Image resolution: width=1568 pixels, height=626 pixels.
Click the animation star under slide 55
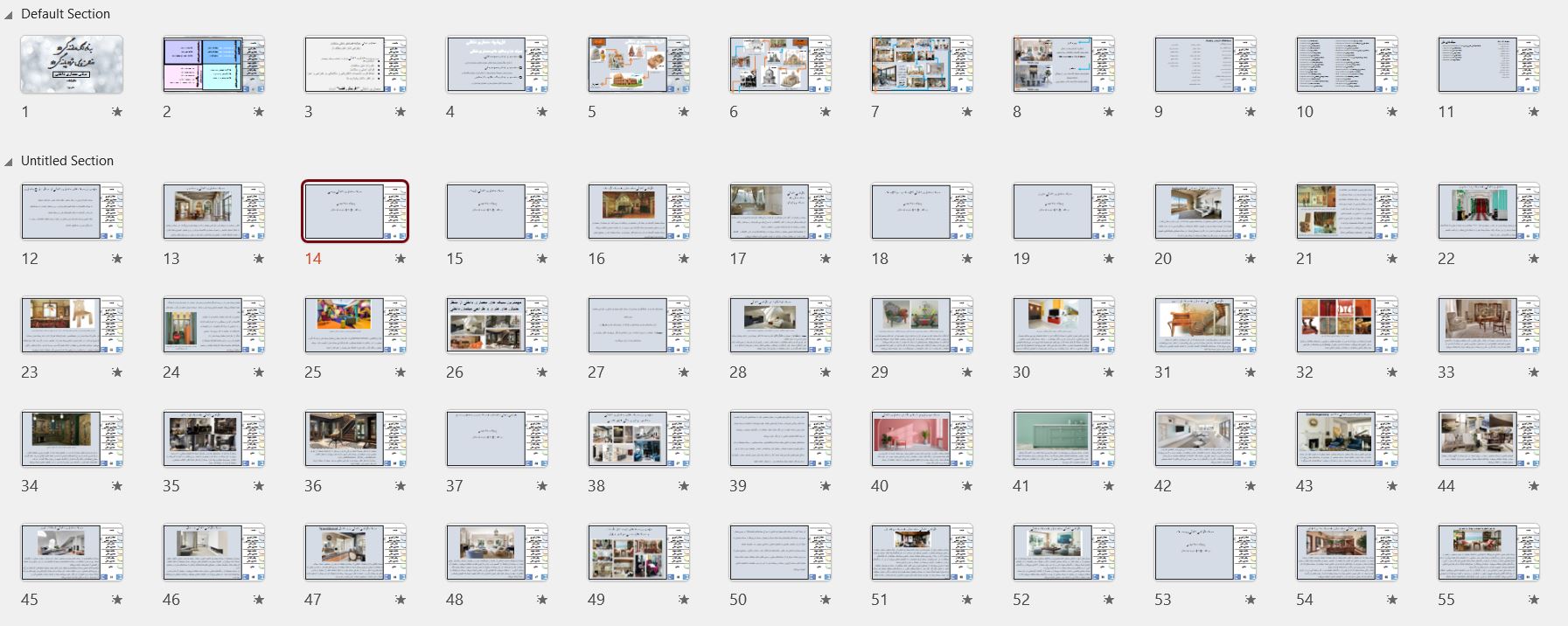coord(1534,600)
